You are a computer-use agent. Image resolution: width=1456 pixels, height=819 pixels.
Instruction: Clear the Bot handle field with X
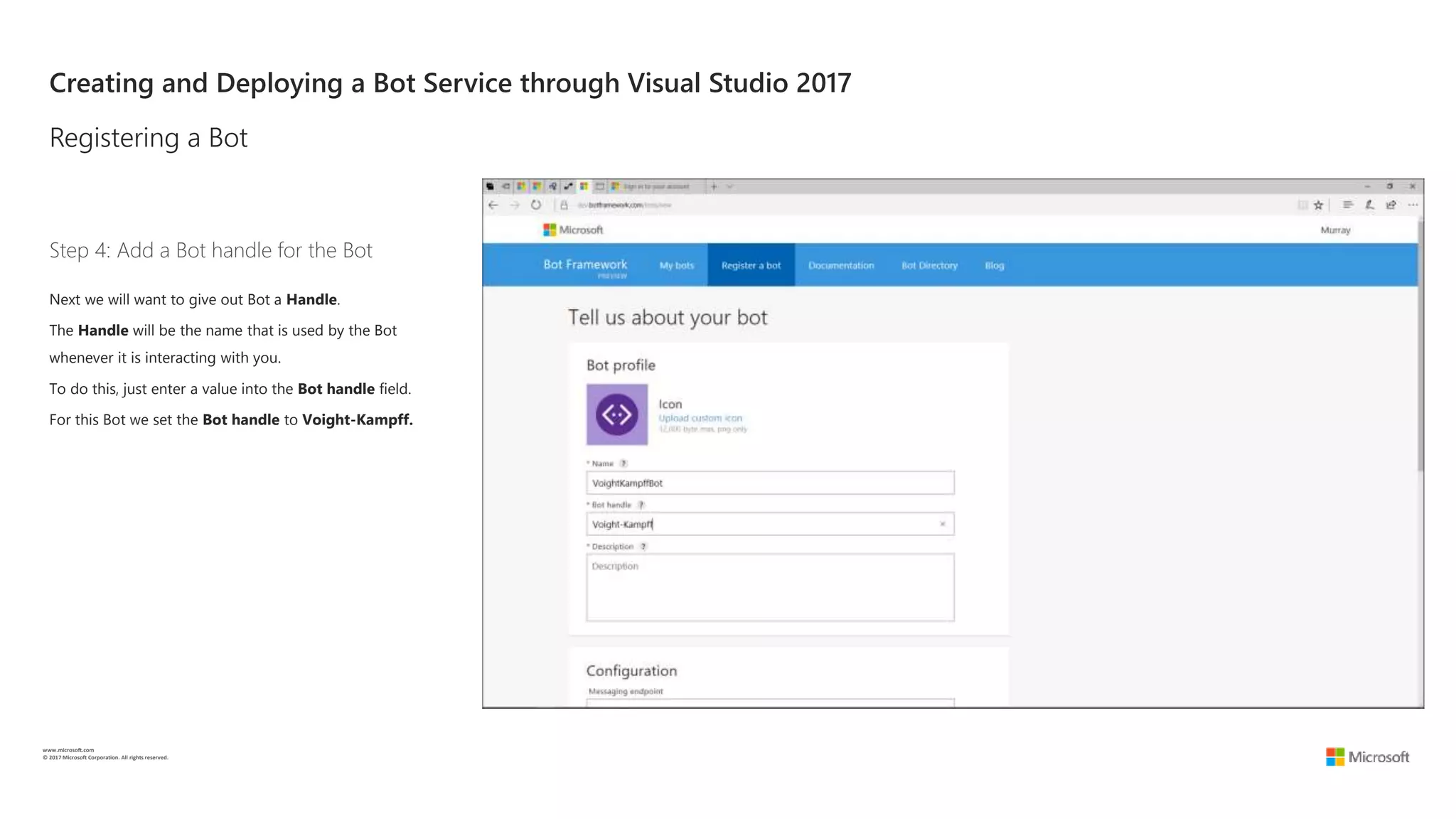click(x=943, y=524)
